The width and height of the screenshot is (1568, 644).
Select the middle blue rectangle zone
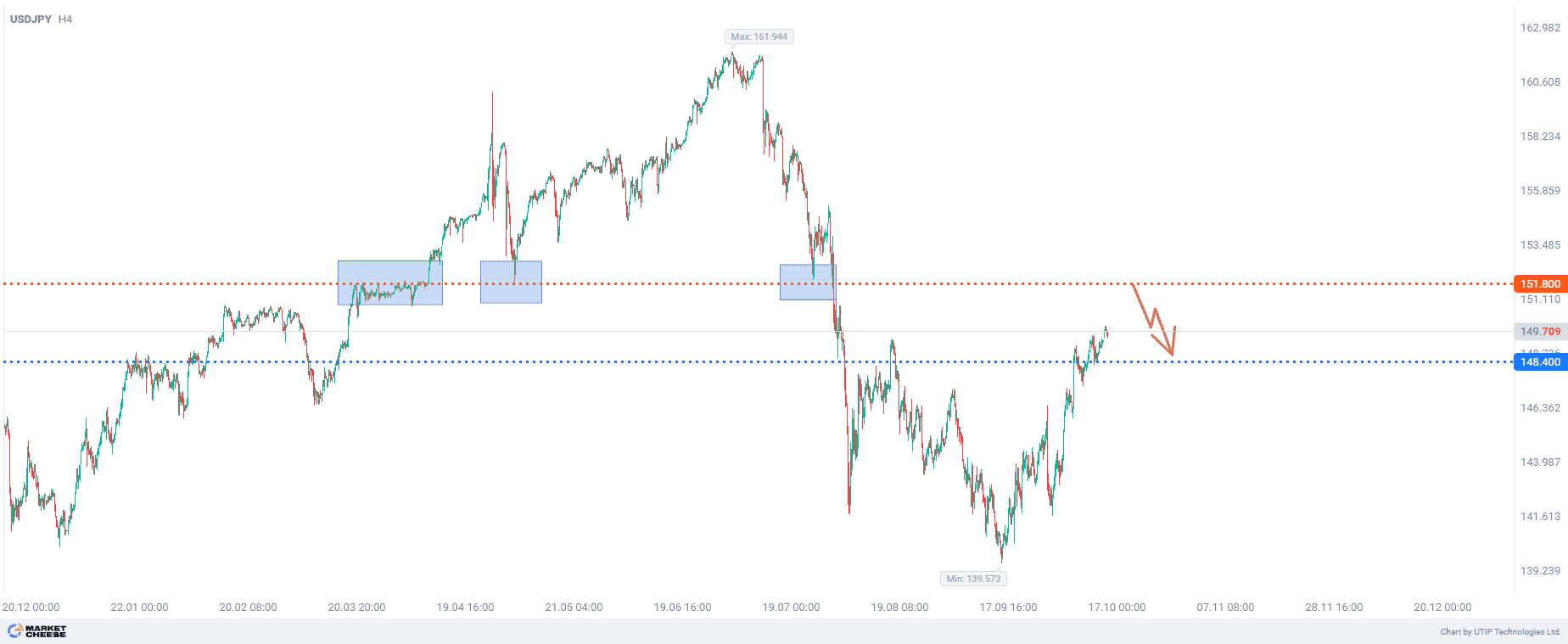[x=511, y=282]
